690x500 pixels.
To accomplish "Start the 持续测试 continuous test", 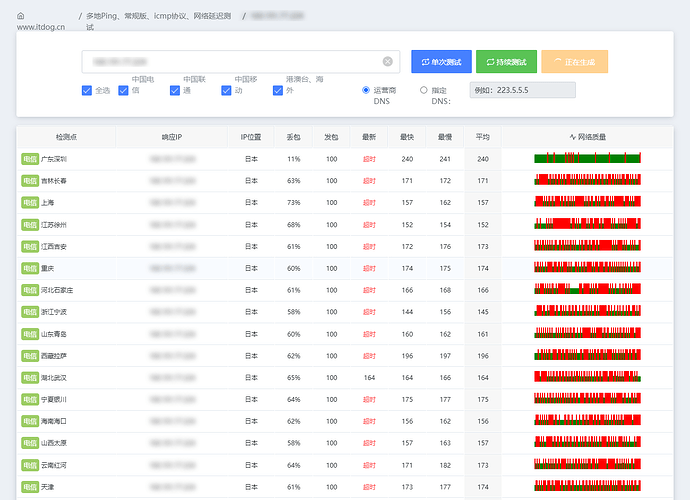I will point(506,62).
